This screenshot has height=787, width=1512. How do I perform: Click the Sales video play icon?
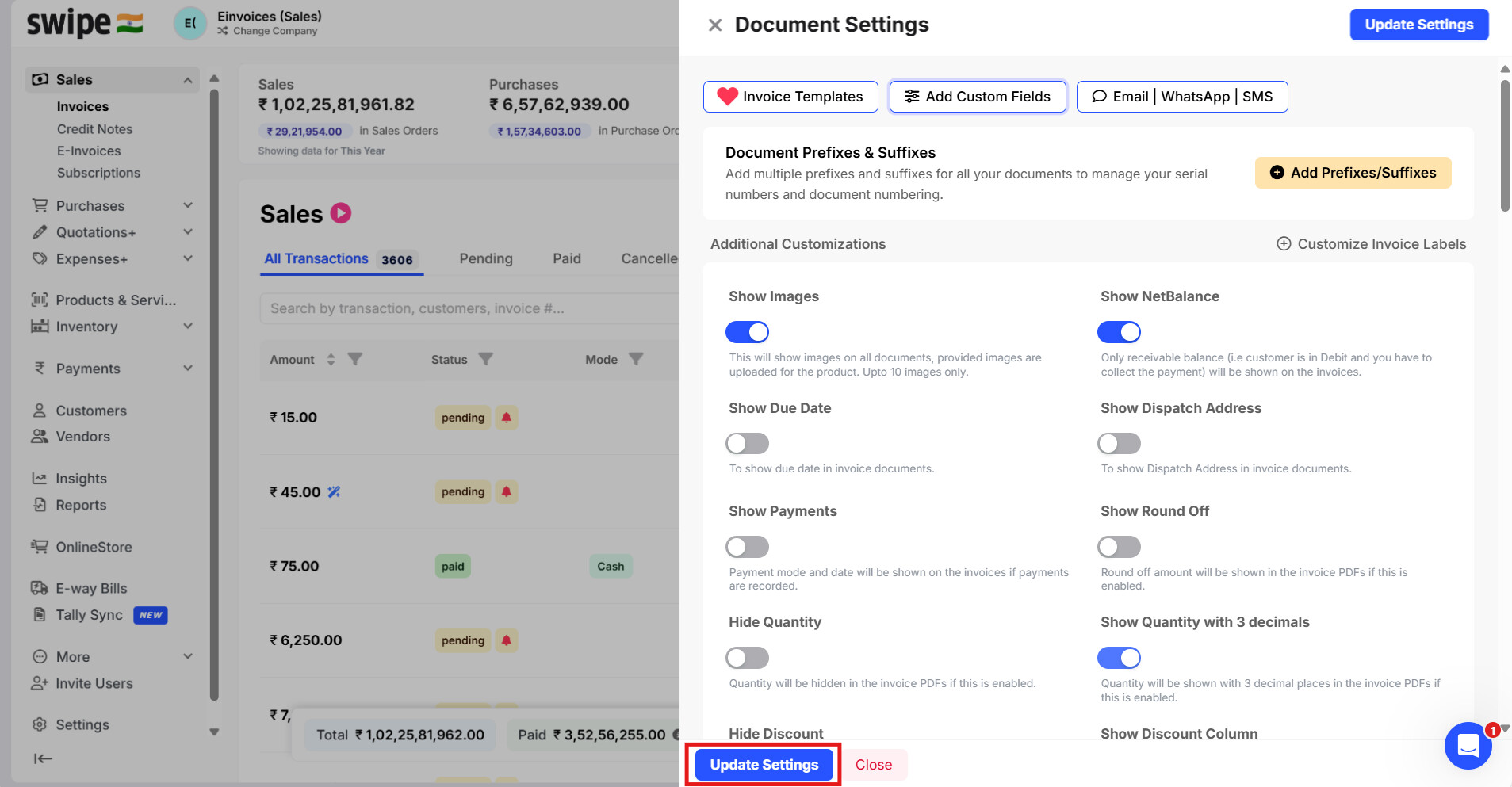point(341,213)
